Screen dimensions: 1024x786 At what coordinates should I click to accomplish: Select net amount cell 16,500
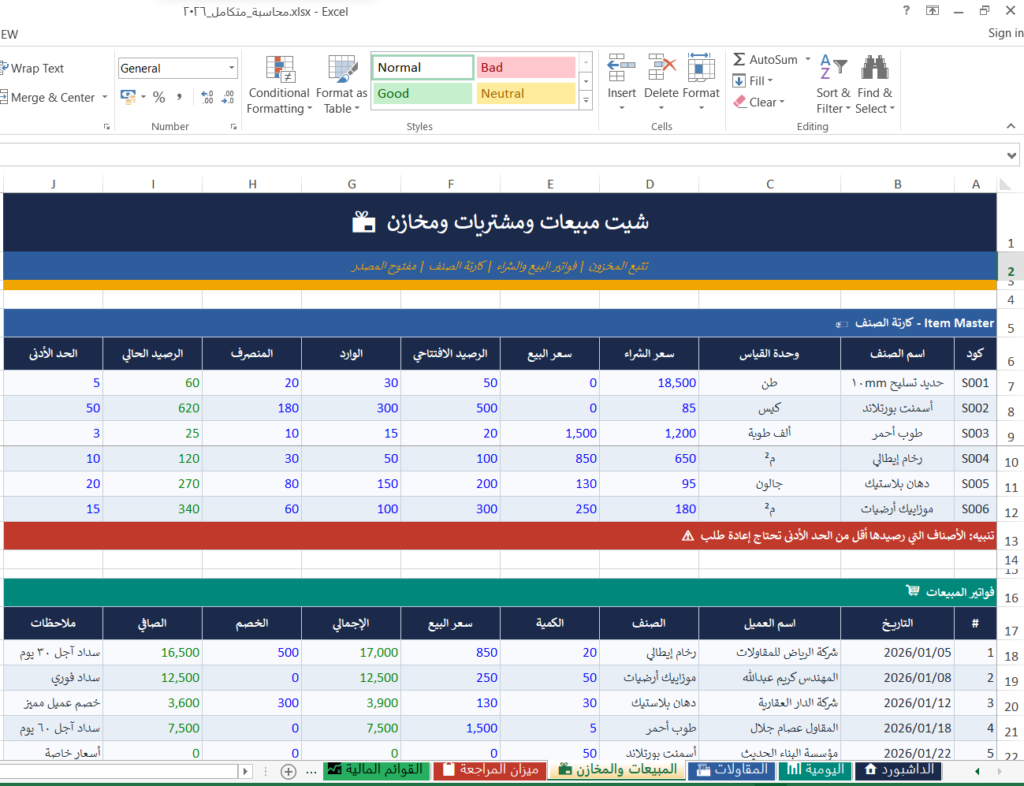click(152, 652)
